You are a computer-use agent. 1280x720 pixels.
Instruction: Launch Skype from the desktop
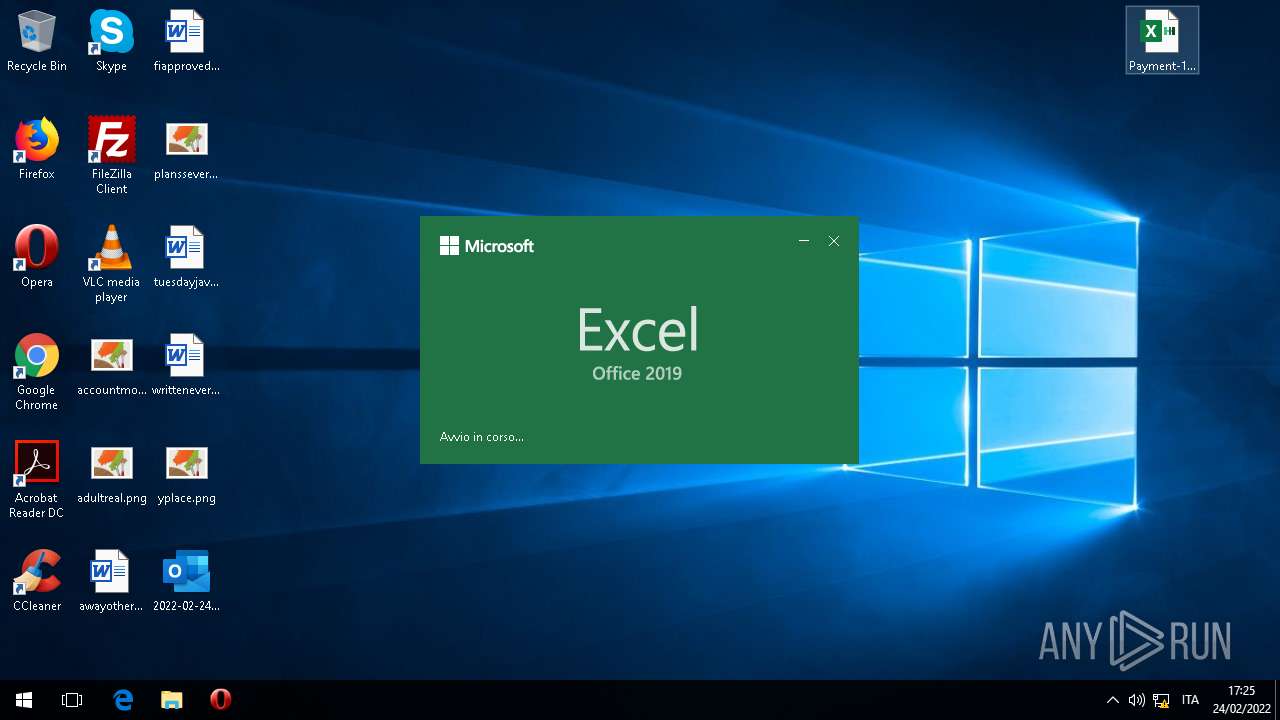[111, 42]
